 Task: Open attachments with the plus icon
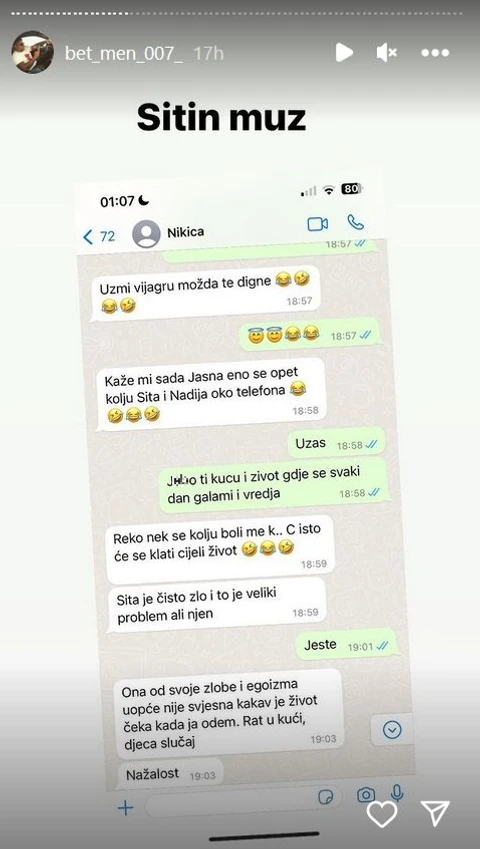click(125, 808)
